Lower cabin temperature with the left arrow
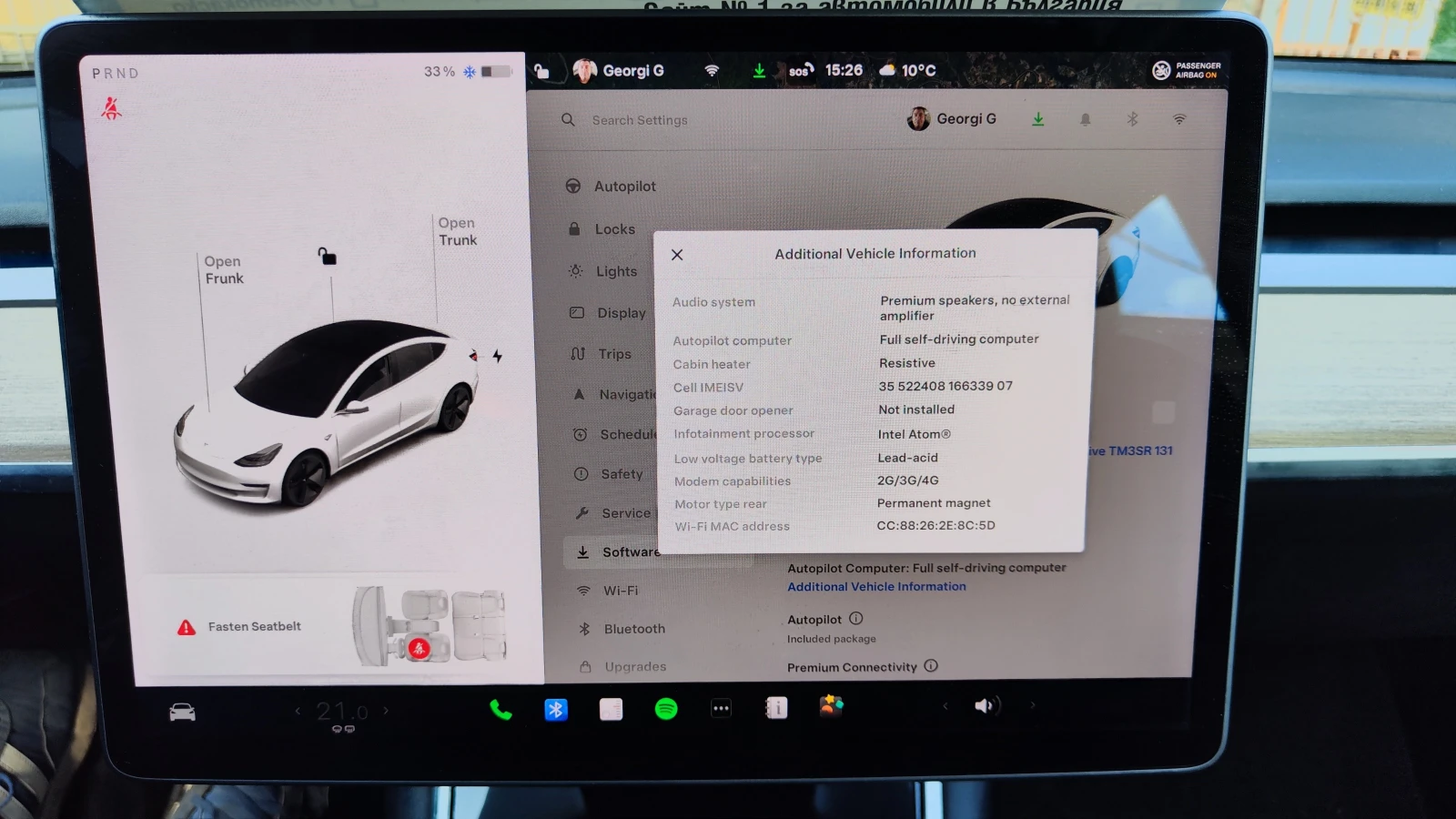The width and height of the screenshot is (1456, 819). coord(298,711)
